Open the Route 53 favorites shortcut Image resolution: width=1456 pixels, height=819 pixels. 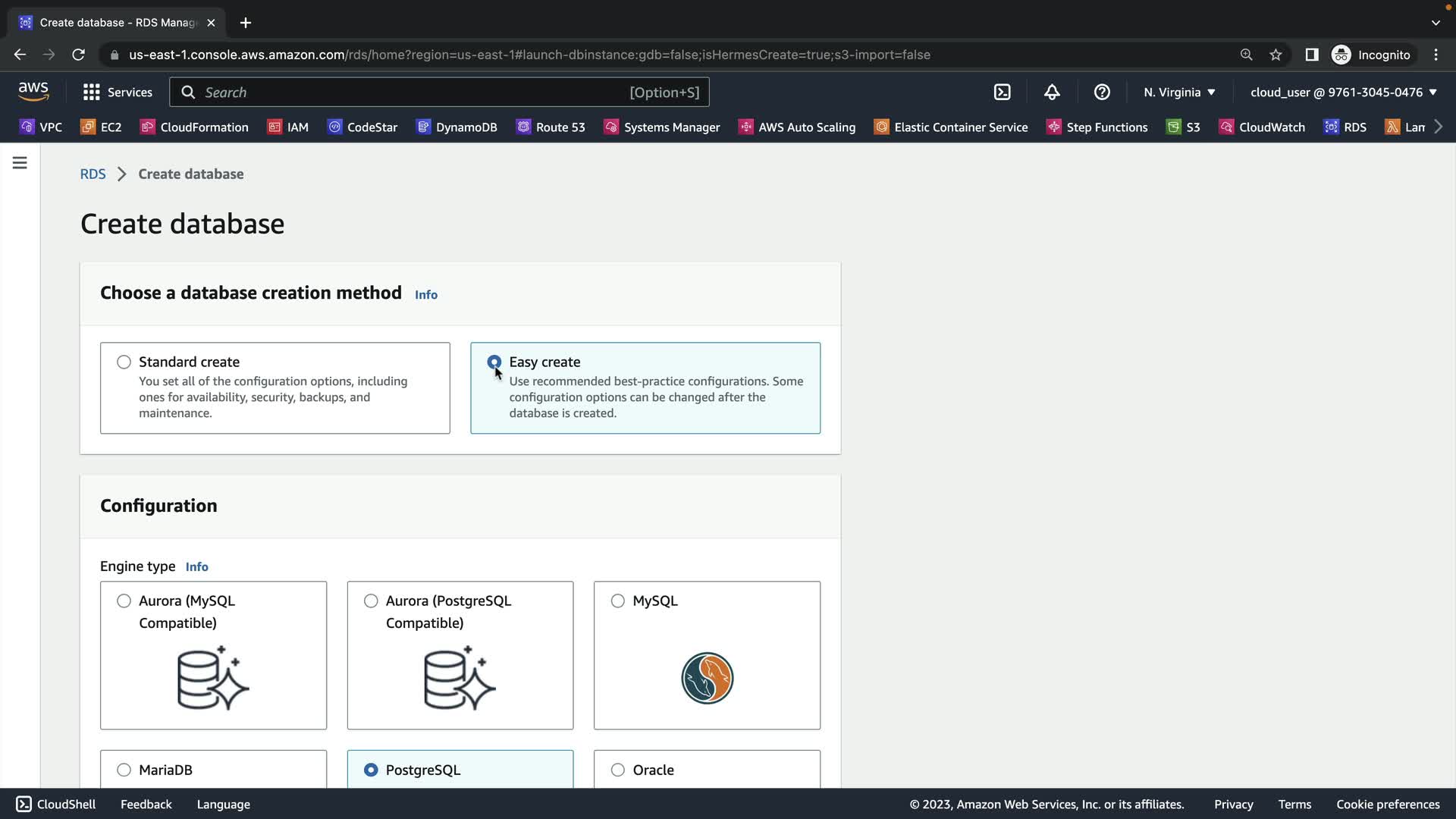pyautogui.click(x=551, y=127)
